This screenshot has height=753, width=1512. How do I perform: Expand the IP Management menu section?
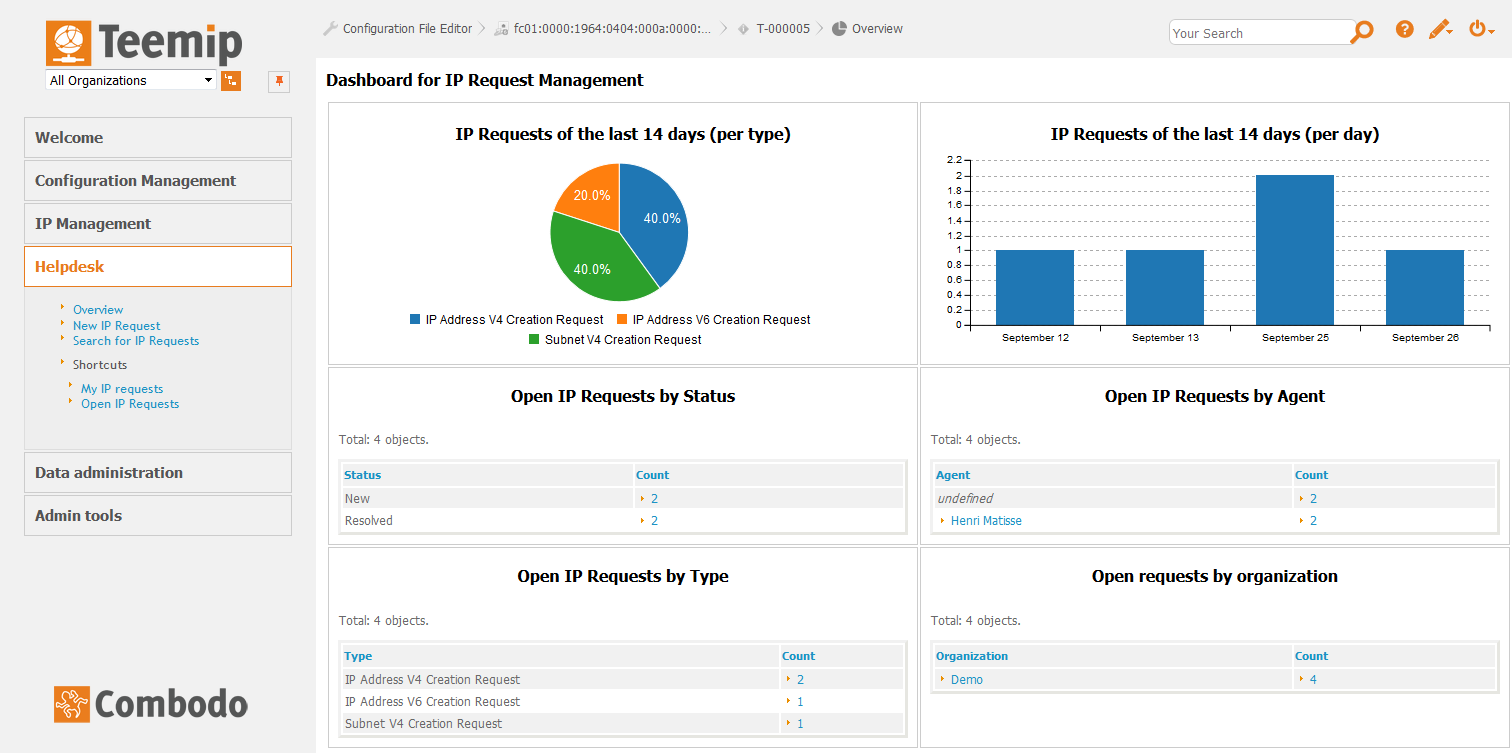[157, 224]
